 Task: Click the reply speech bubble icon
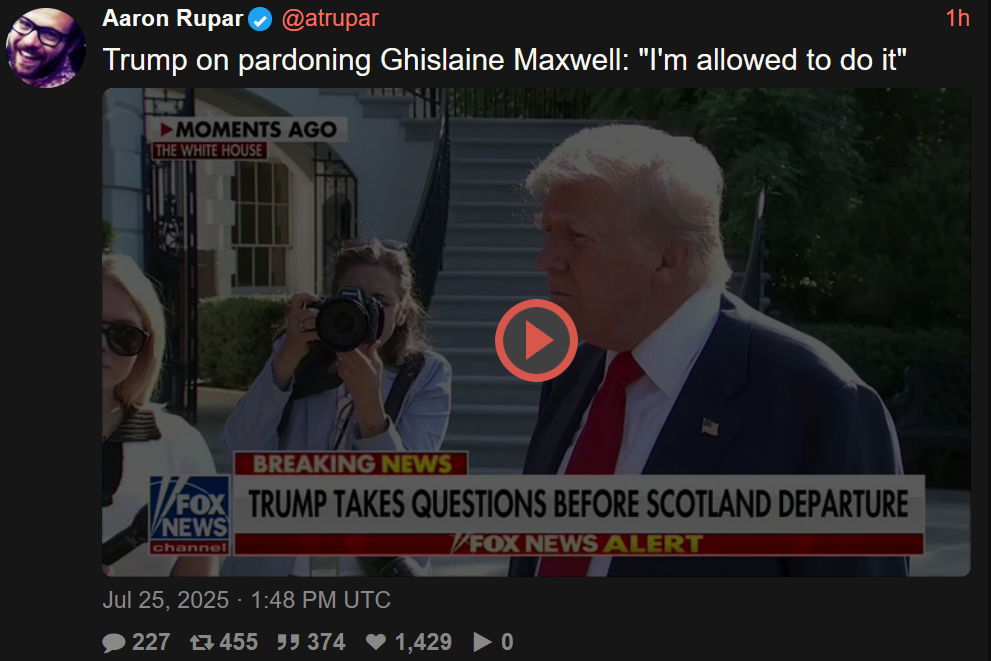tap(114, 643)
